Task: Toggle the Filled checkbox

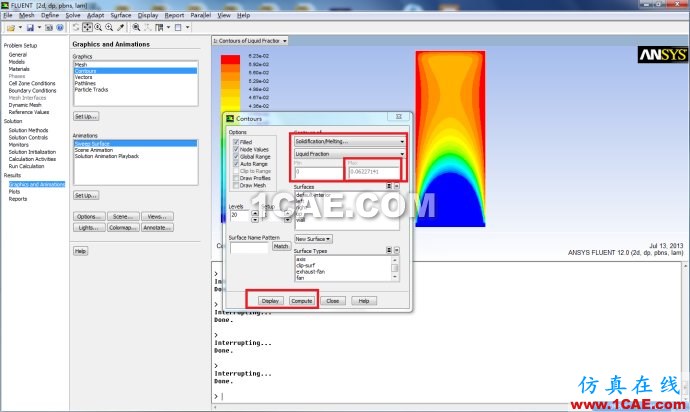Action: click(236, 142)
